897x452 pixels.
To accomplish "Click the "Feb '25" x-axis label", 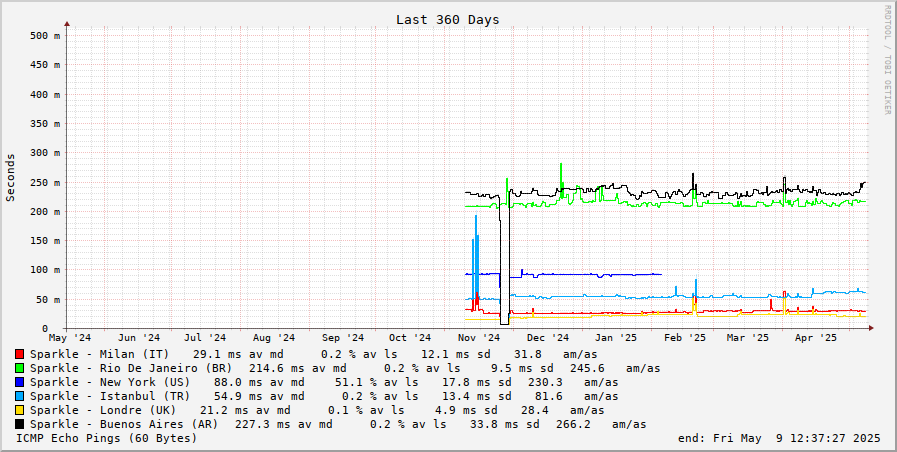I will (x=685, y=338).
